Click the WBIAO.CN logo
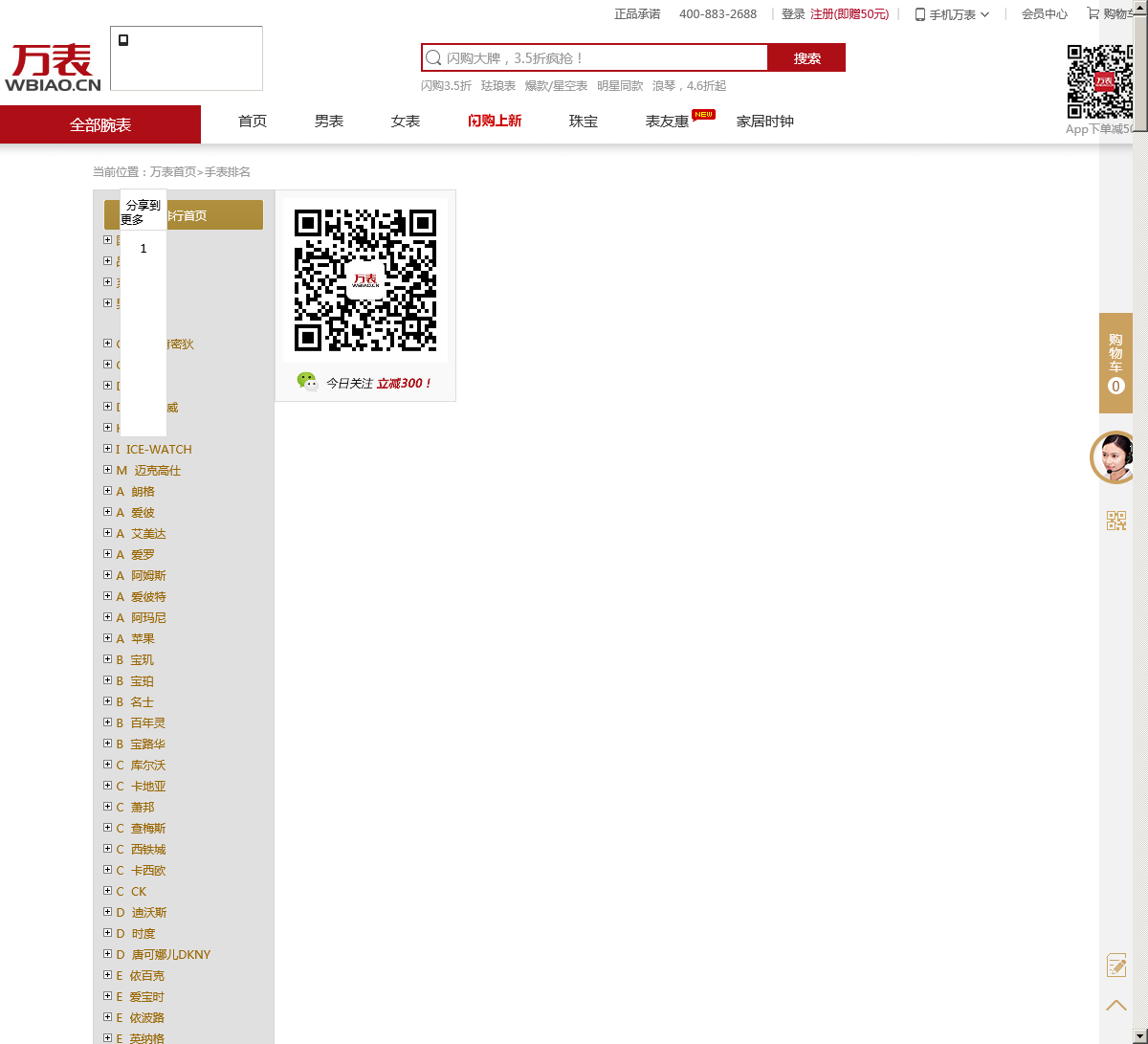The width and height of the screenshot is (1148, 1044). pyautogui.click(x=54, y=68)
